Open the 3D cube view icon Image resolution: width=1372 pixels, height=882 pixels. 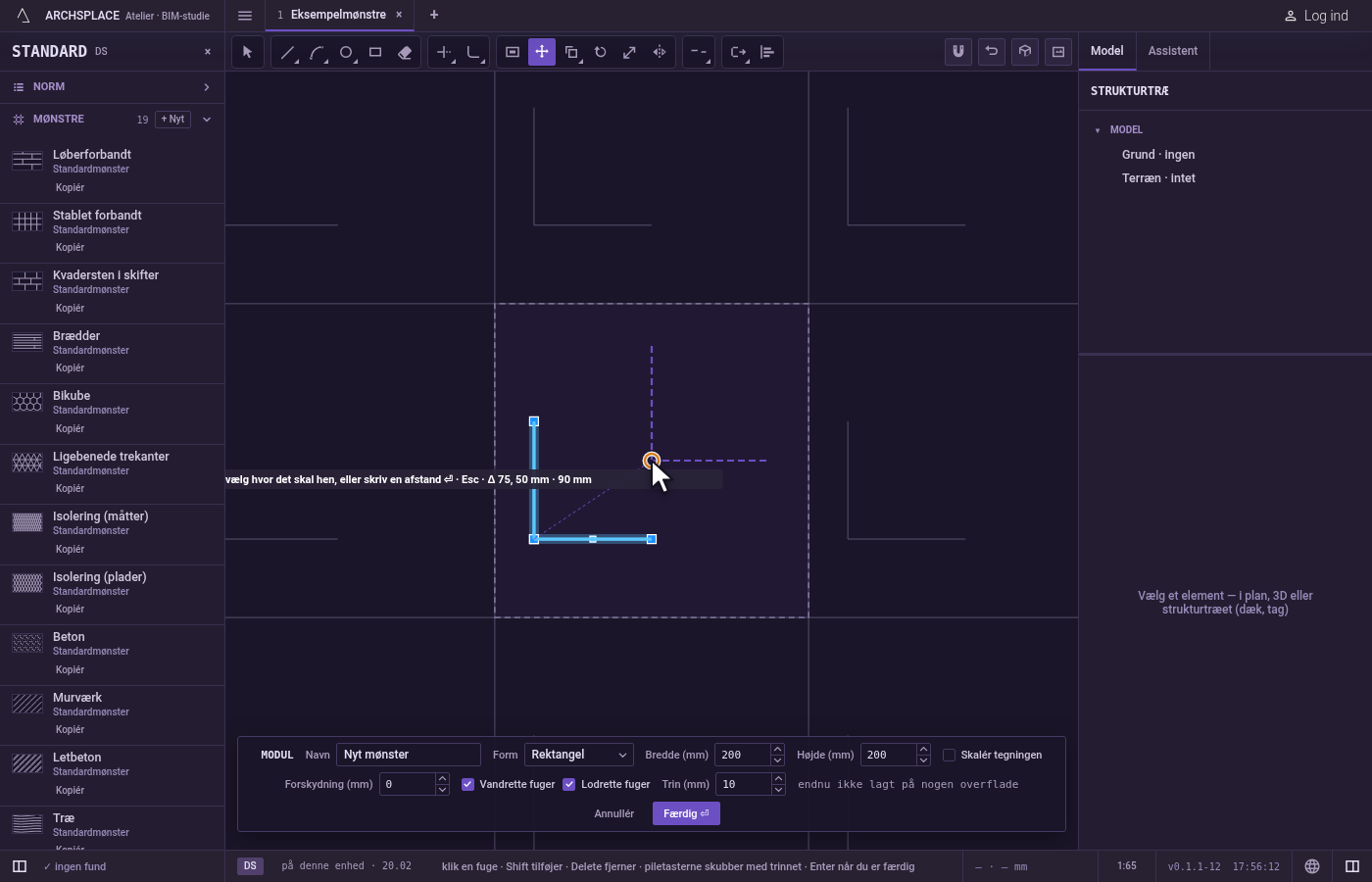pyautogui.click(x=1025, y=52)
